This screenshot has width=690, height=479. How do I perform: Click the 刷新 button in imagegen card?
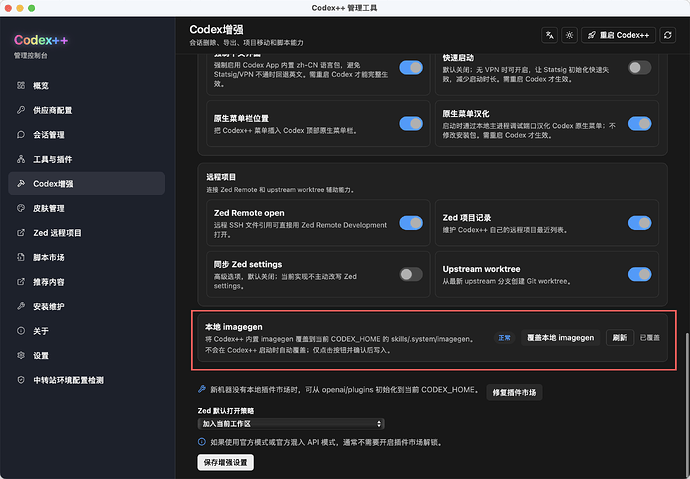620,338
